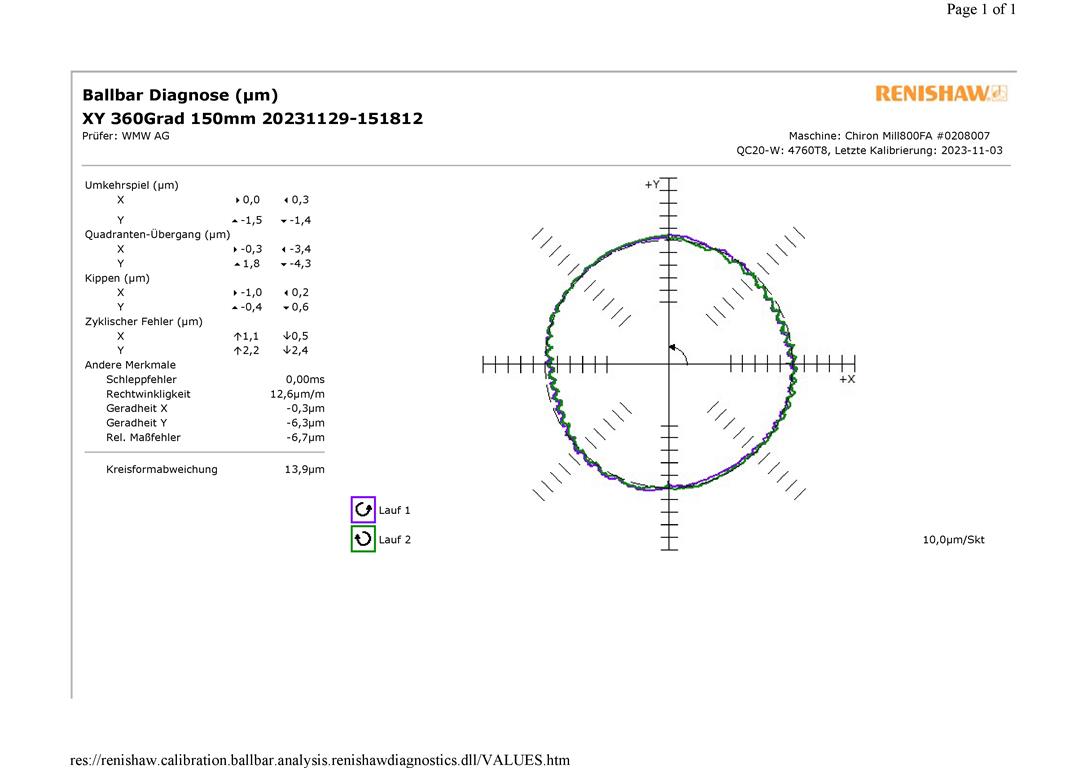1086x768 pixels.
Task: Click the Geradheit X value '-0,3µm'
Action: 305,409
